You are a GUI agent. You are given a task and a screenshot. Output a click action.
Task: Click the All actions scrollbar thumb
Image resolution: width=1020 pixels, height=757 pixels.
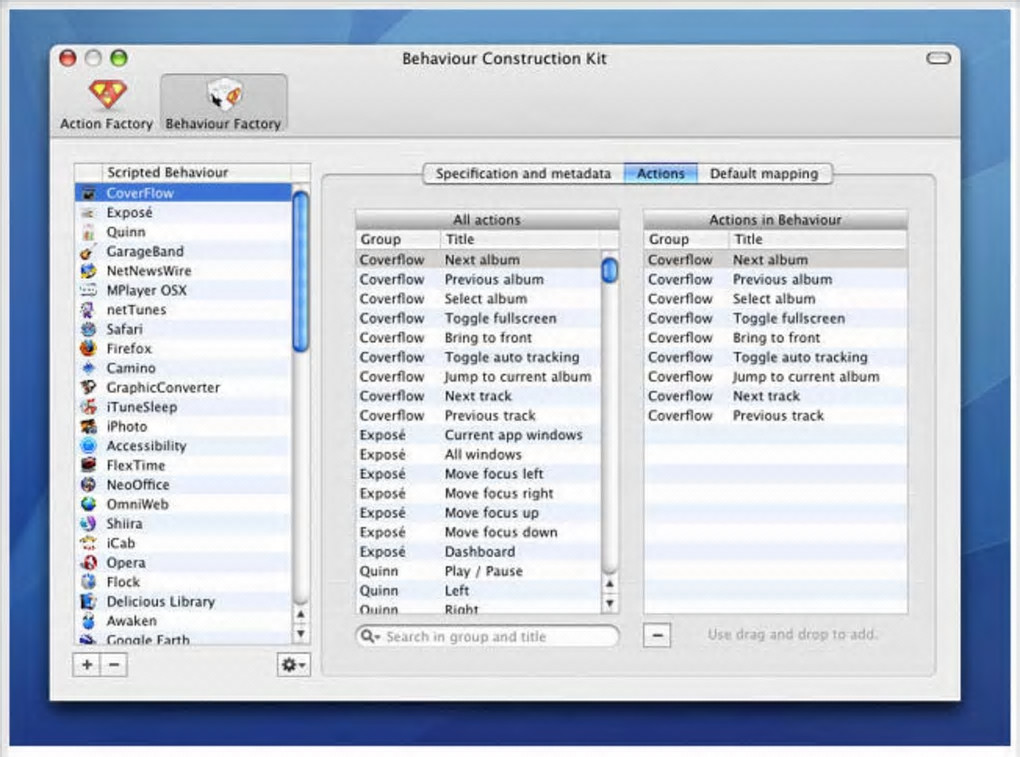610,270
